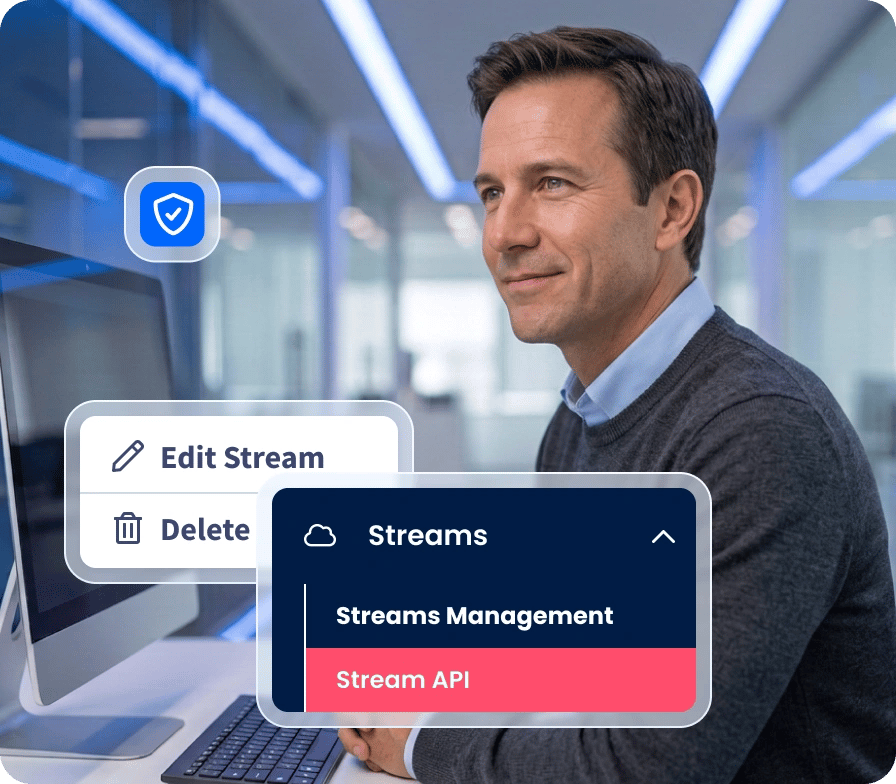Collapse the Streams section with the chevron
Screen dimensions: 896x784
pyautogui.click(x=663, y=537)
